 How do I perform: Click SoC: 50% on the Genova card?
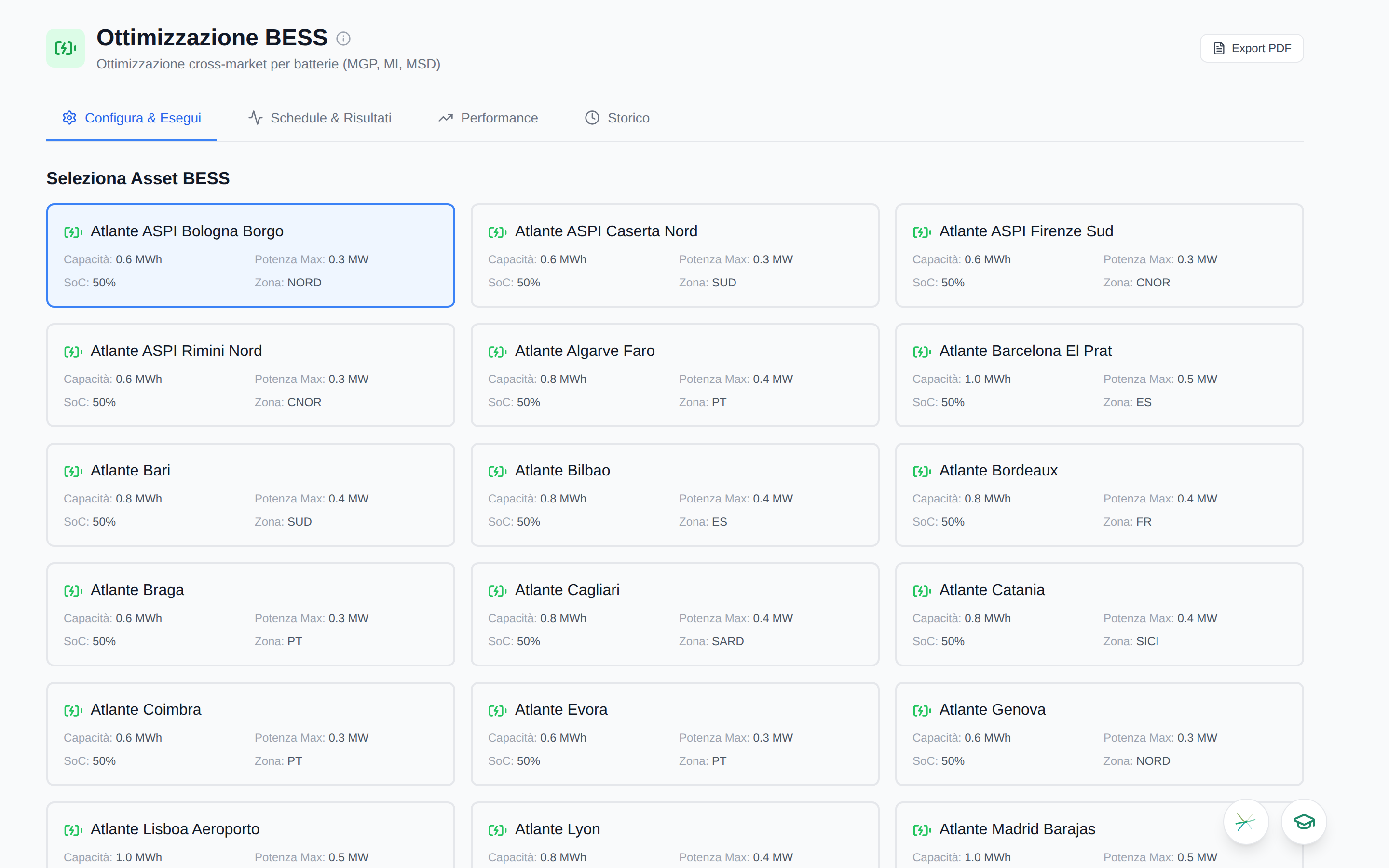pyautogui.click(x=939, y=760)
